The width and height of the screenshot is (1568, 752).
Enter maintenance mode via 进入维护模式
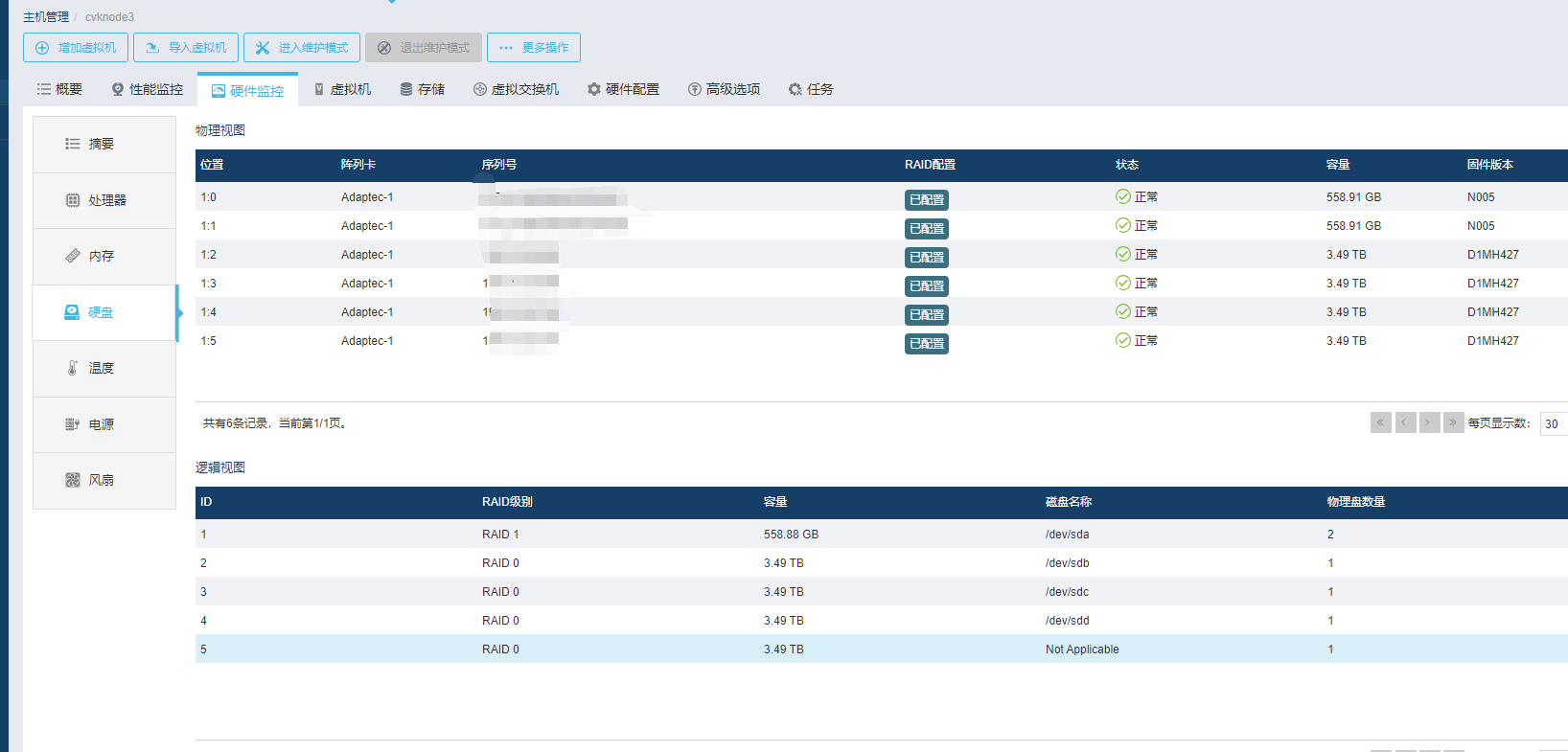302,48
